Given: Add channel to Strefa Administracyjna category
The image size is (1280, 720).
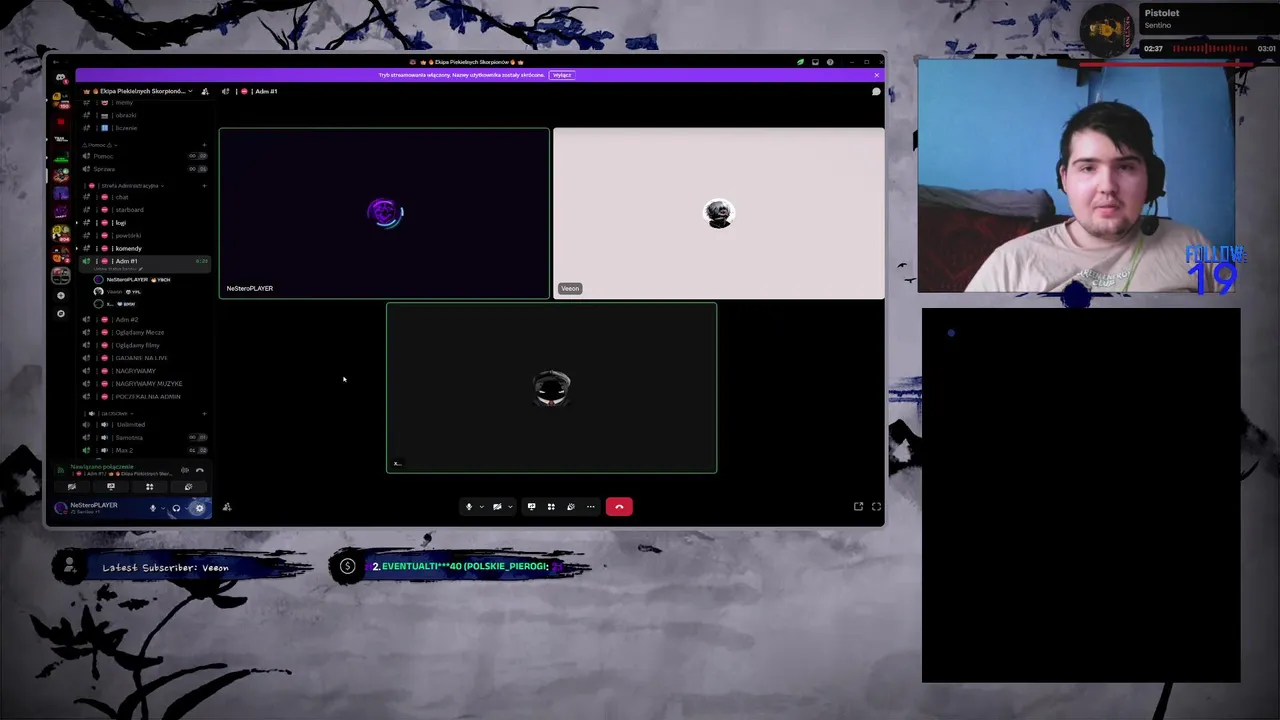Looking at the screenshot, I should click(x=204, y=186).
